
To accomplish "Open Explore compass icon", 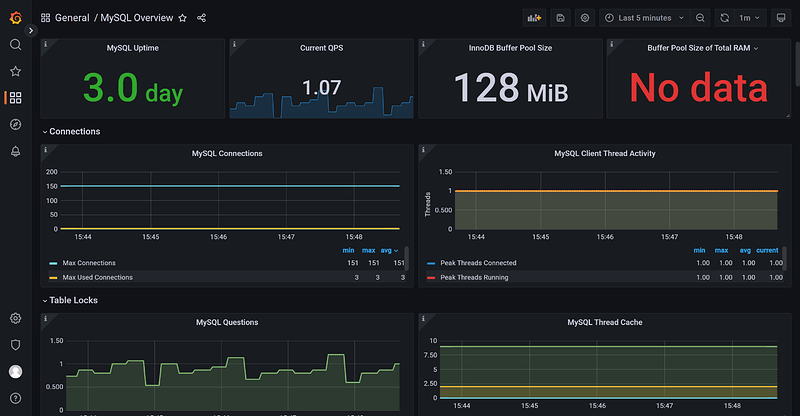I will (x=15, y=124).
